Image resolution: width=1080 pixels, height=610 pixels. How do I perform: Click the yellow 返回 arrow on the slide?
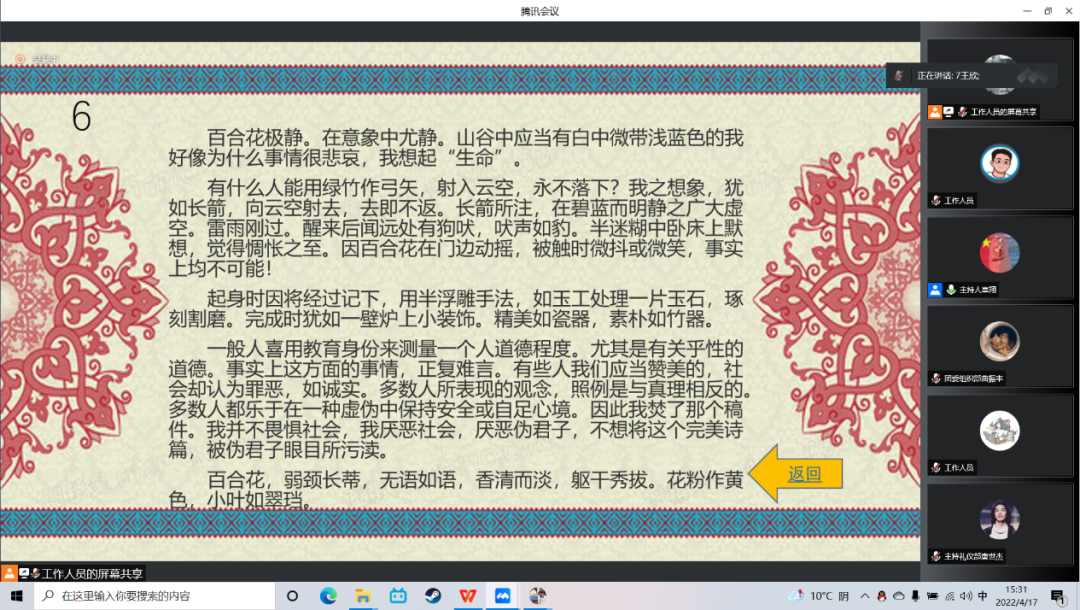tap(768, 474)
